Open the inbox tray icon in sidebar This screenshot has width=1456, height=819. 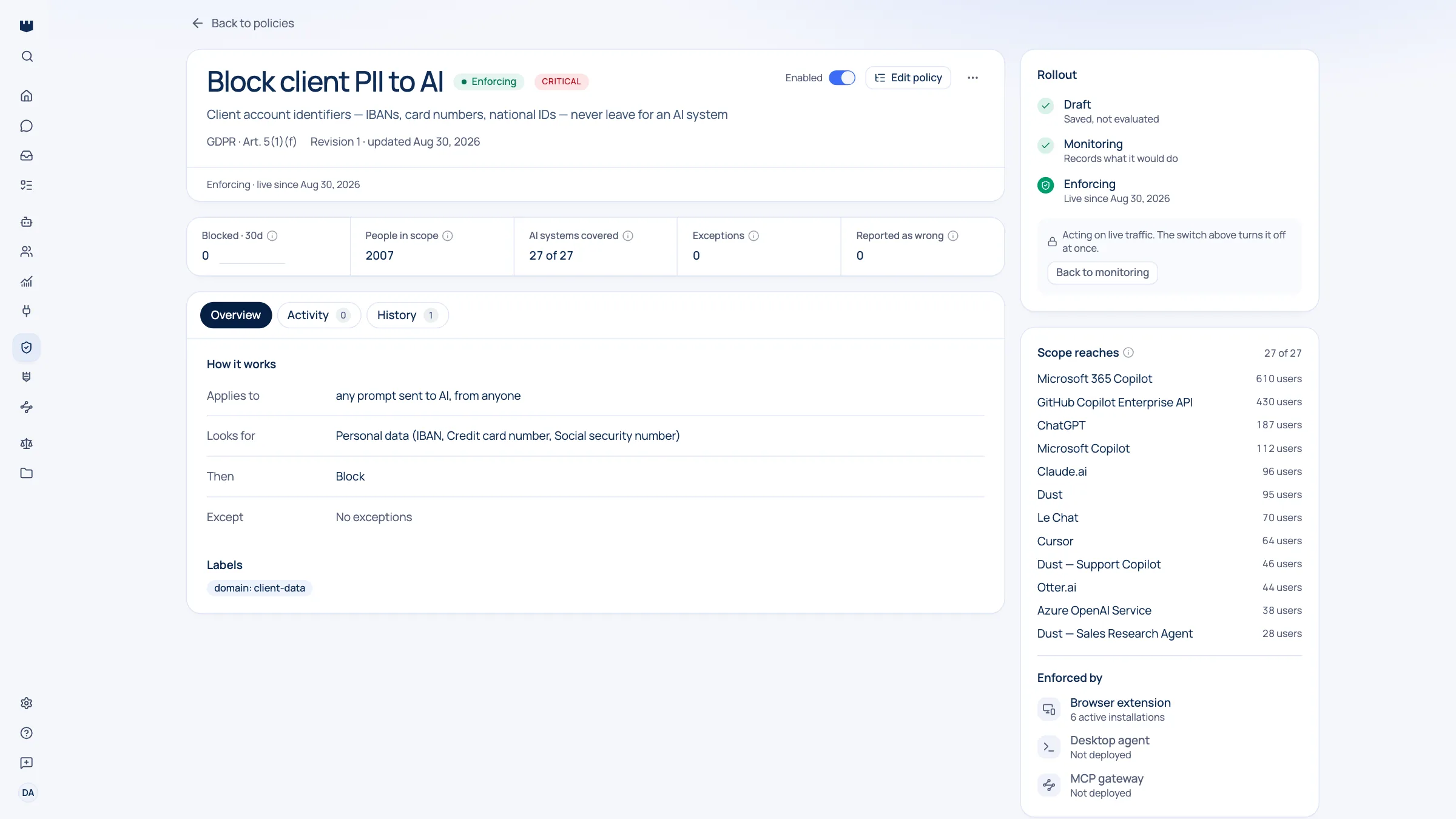(x=27, y=155)
